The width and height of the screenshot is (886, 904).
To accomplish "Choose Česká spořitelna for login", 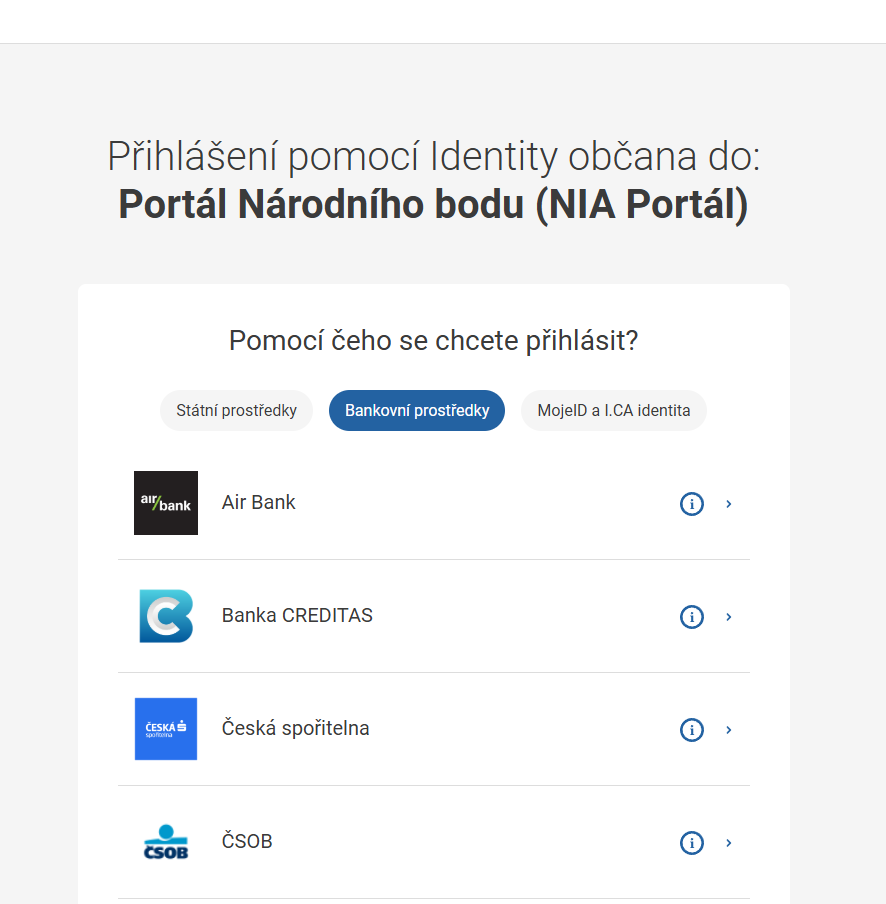I will [x=295, y=729].
